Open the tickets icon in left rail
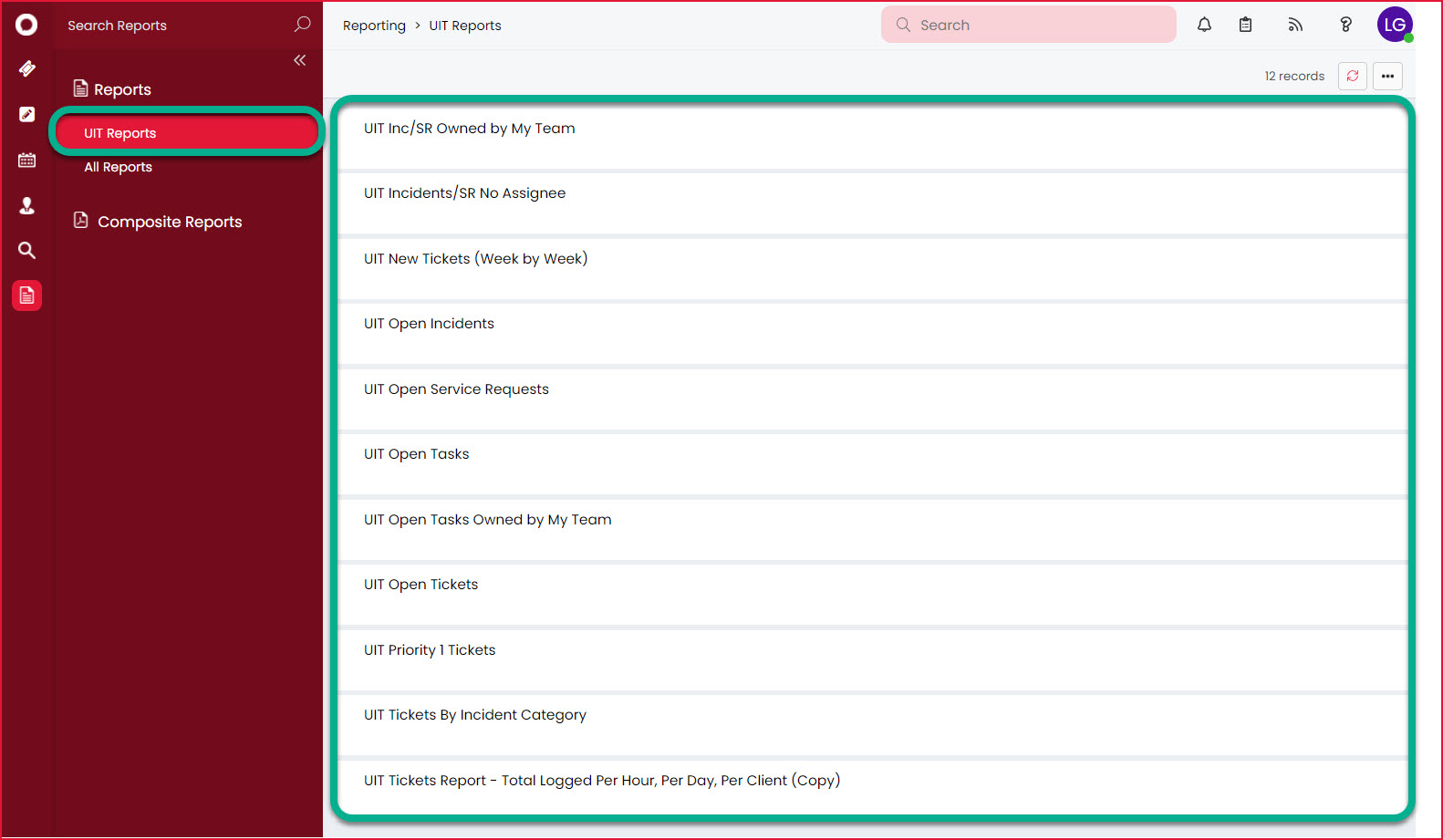Screen dimensions: 1443x840 tap(26, 68)
